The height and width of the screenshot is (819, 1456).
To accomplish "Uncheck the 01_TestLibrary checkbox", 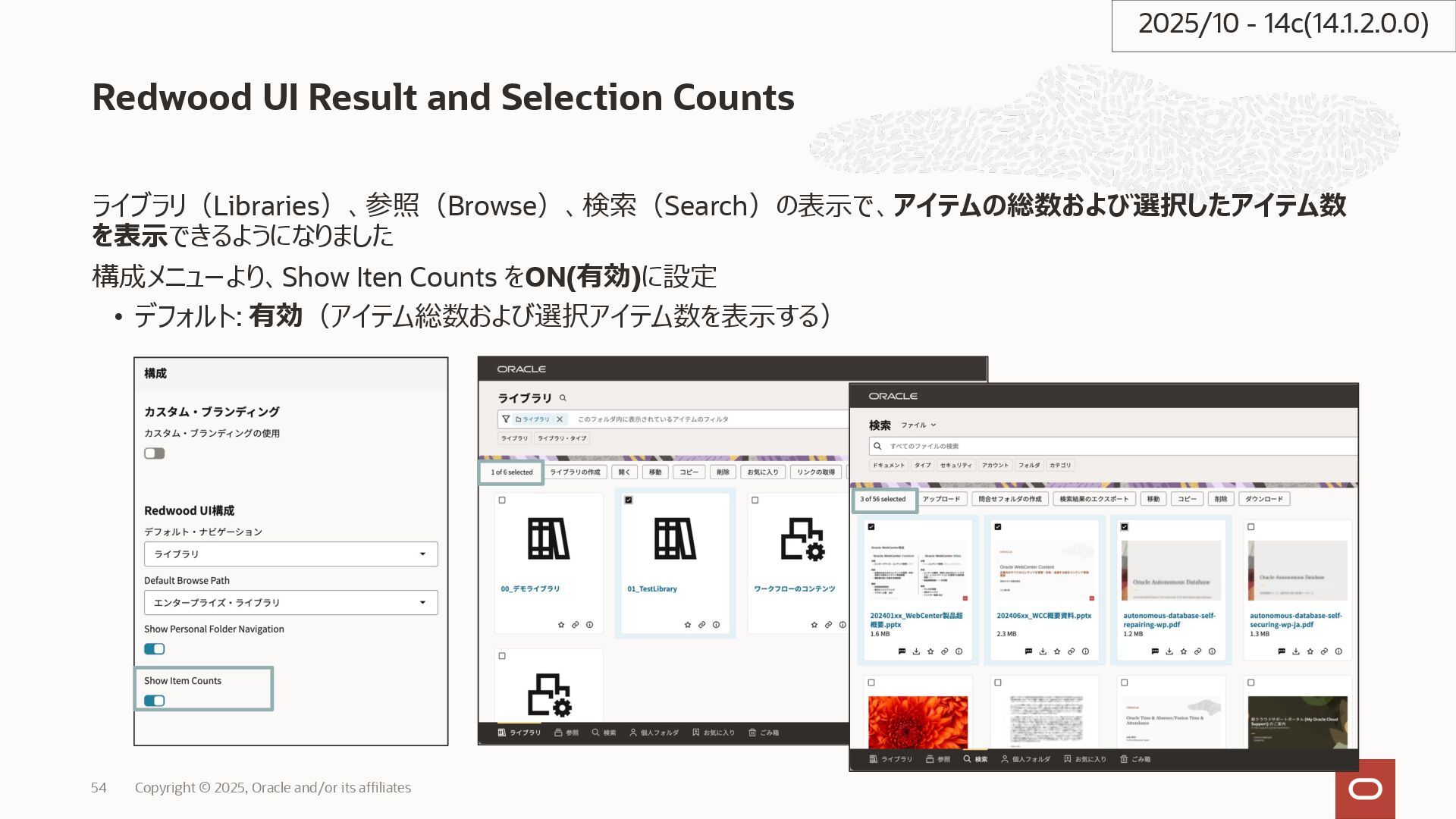I will 629,500.
